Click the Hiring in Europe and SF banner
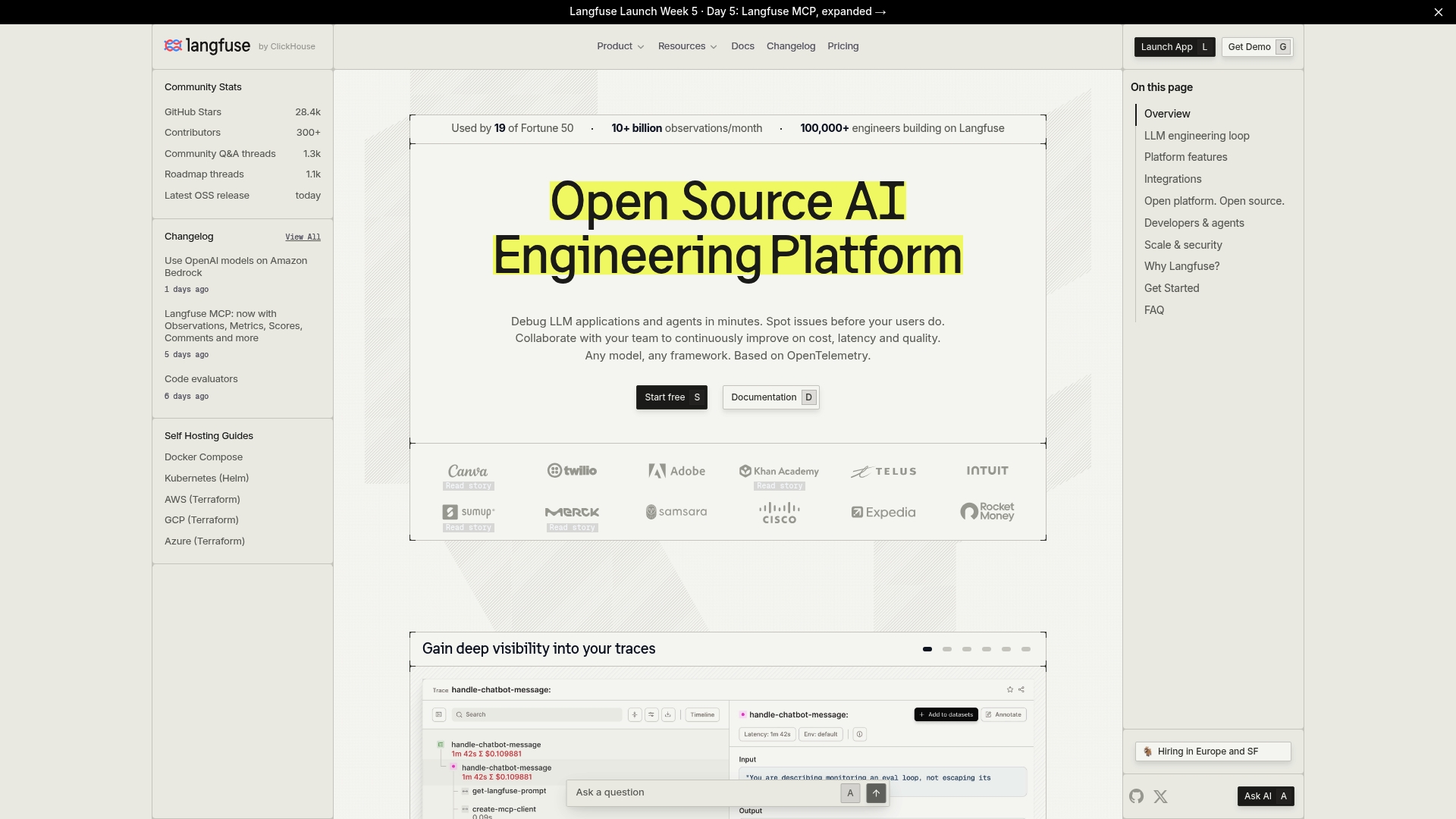1456x819 pixels. point(1213,752)
